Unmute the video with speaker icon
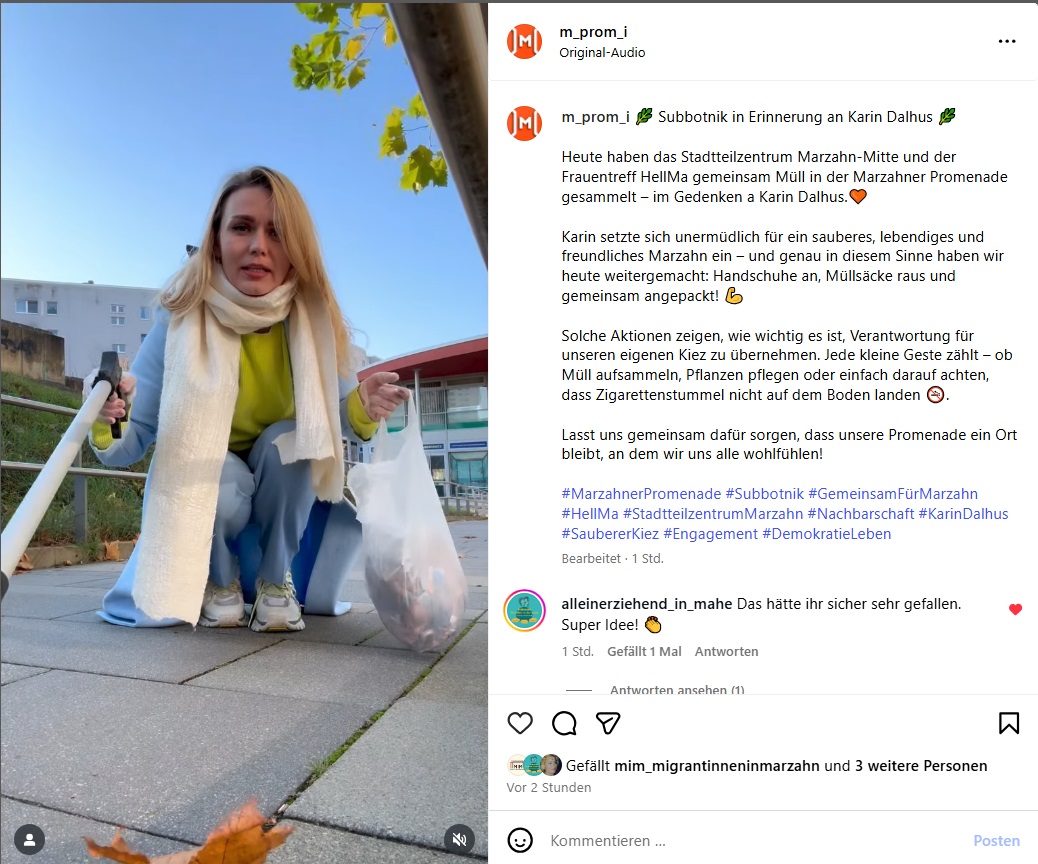Viewport: 1038px width, 864px height. pos(459,840)
